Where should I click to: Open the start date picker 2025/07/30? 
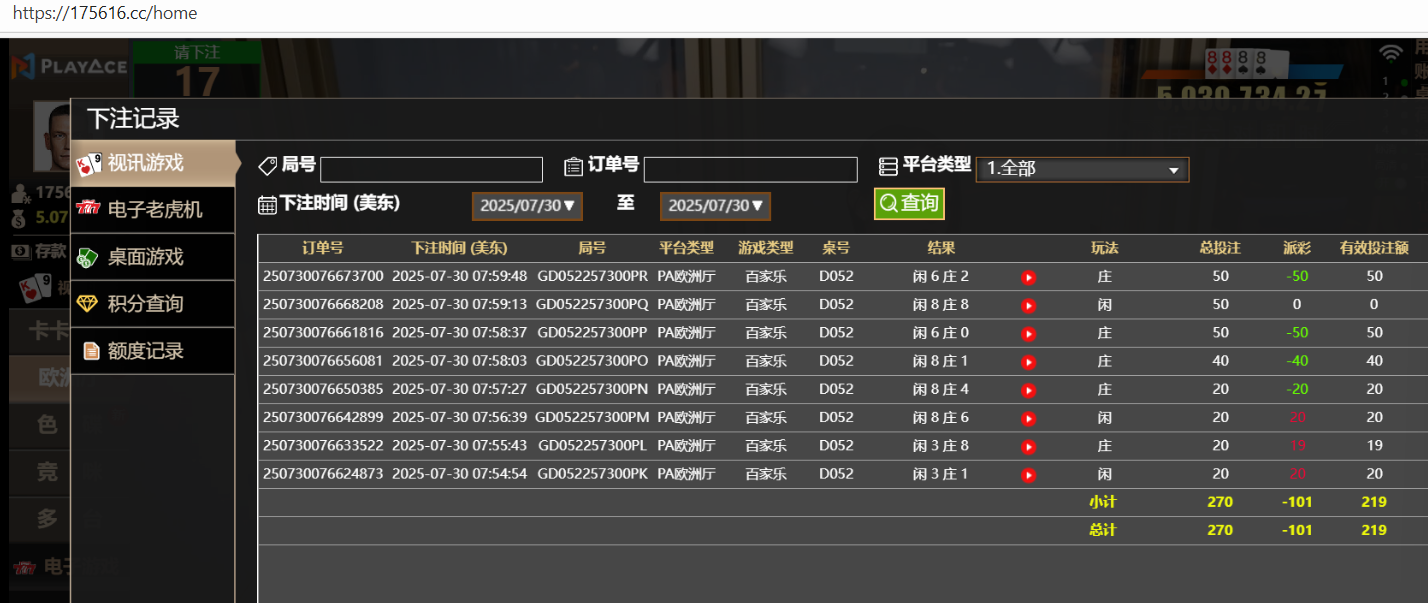click(x=528, y=206)
